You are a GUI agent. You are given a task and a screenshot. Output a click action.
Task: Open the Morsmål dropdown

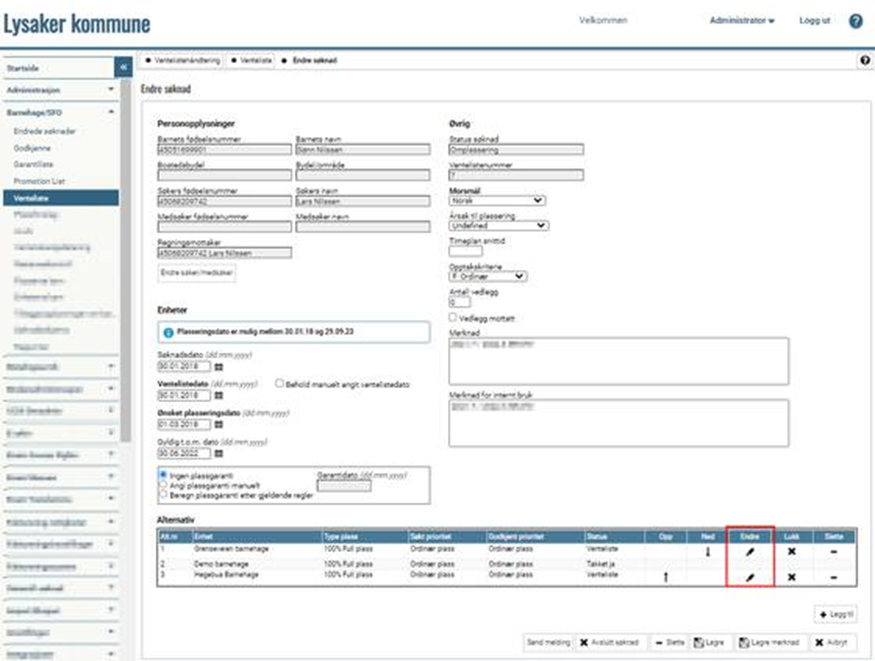pos(497,200)
